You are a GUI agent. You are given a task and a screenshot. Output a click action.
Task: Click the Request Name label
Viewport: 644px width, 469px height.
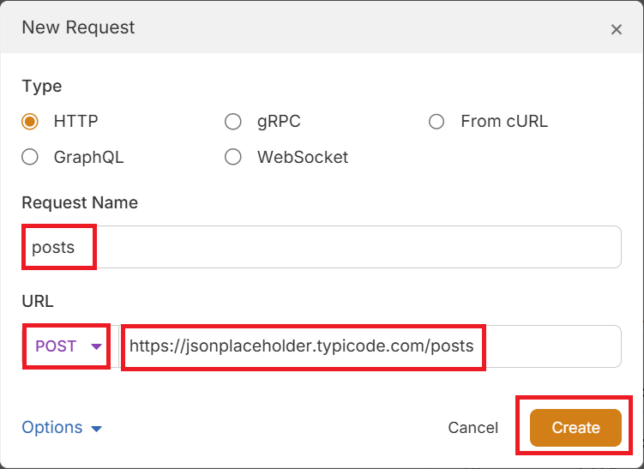click(79, 203)
